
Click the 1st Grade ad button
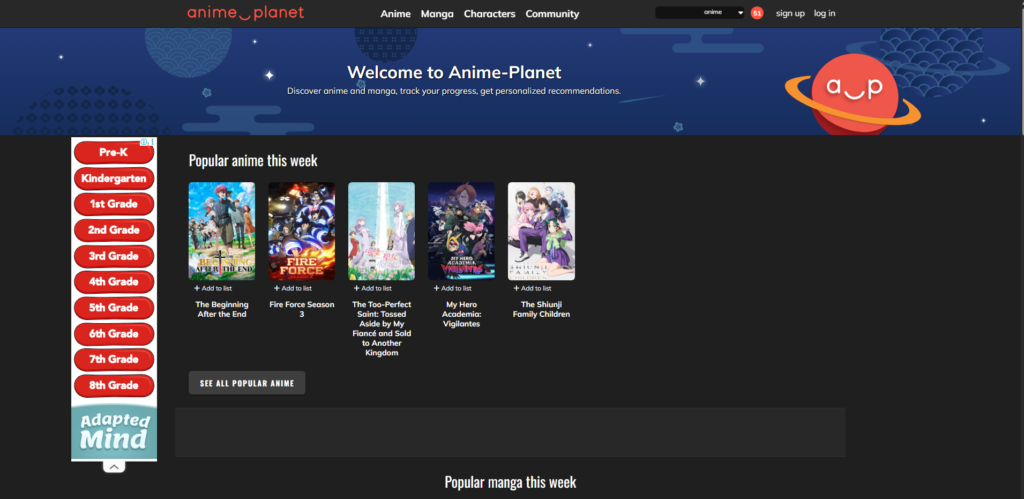(x=114, y=204)
